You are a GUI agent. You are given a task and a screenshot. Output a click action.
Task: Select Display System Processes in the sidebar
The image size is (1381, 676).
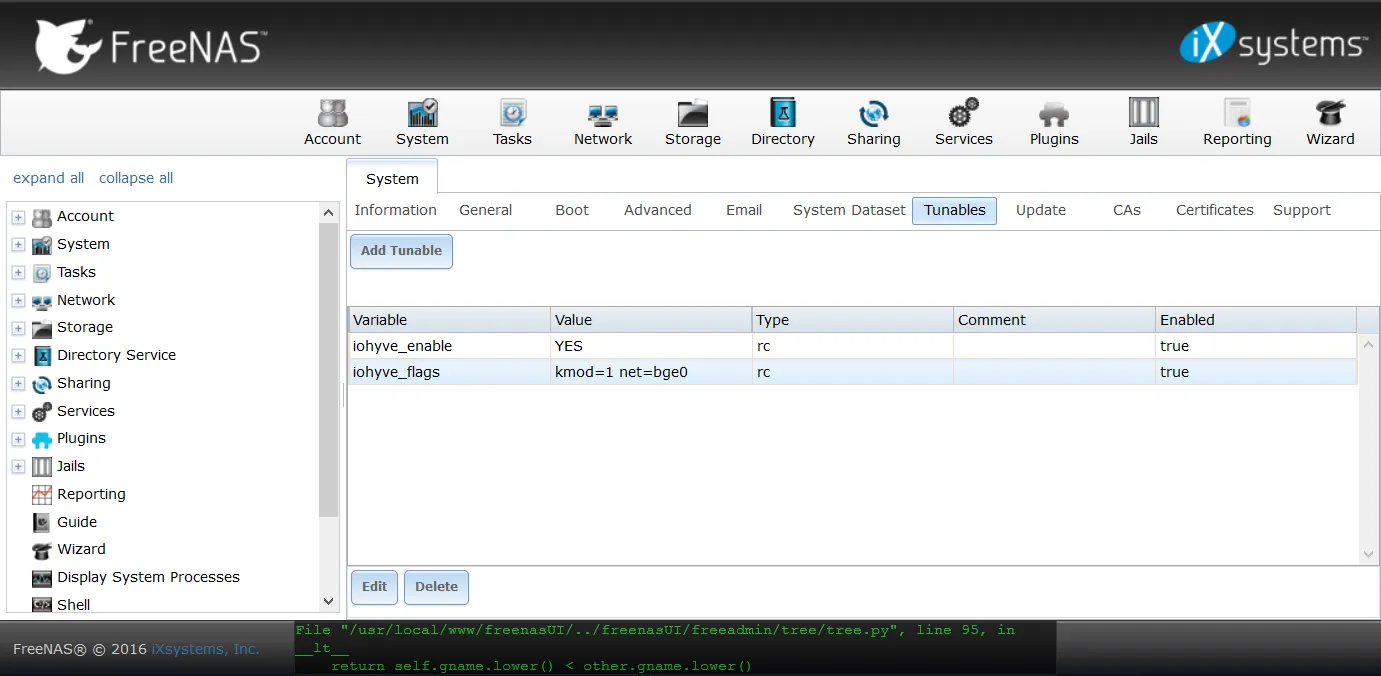click(x=146, y=577)
